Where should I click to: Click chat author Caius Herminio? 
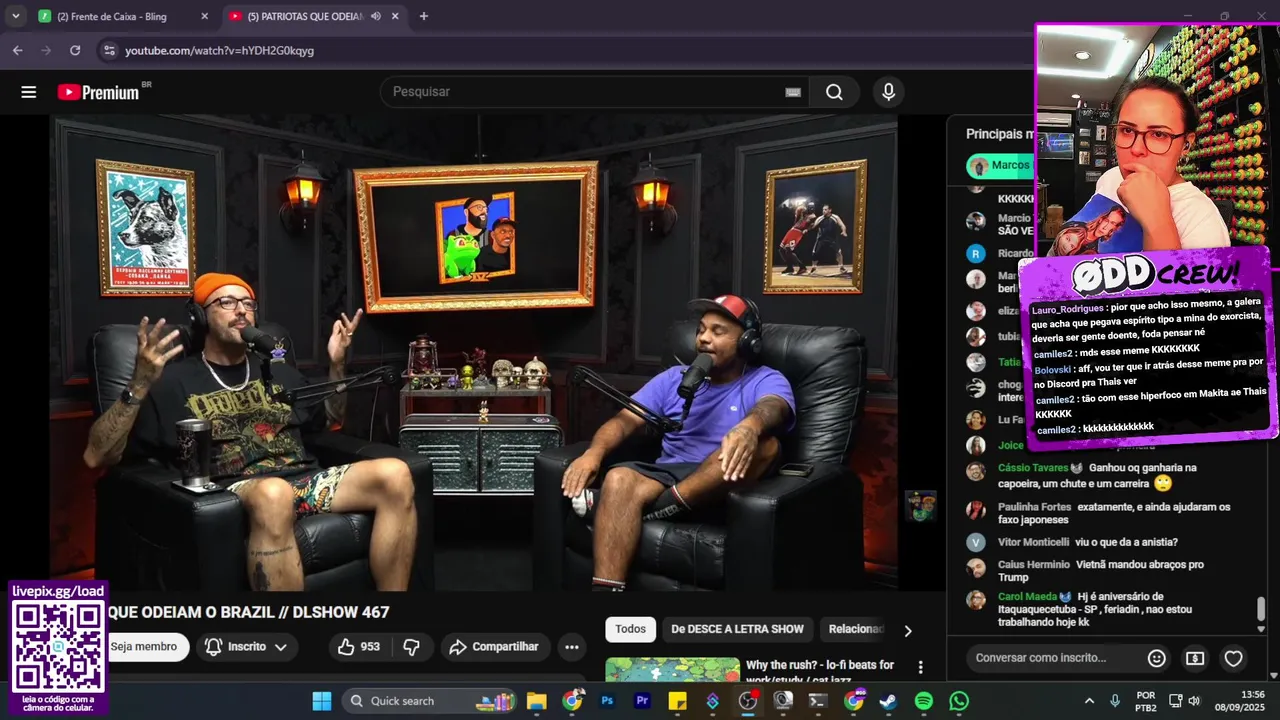pos(1033,564)
